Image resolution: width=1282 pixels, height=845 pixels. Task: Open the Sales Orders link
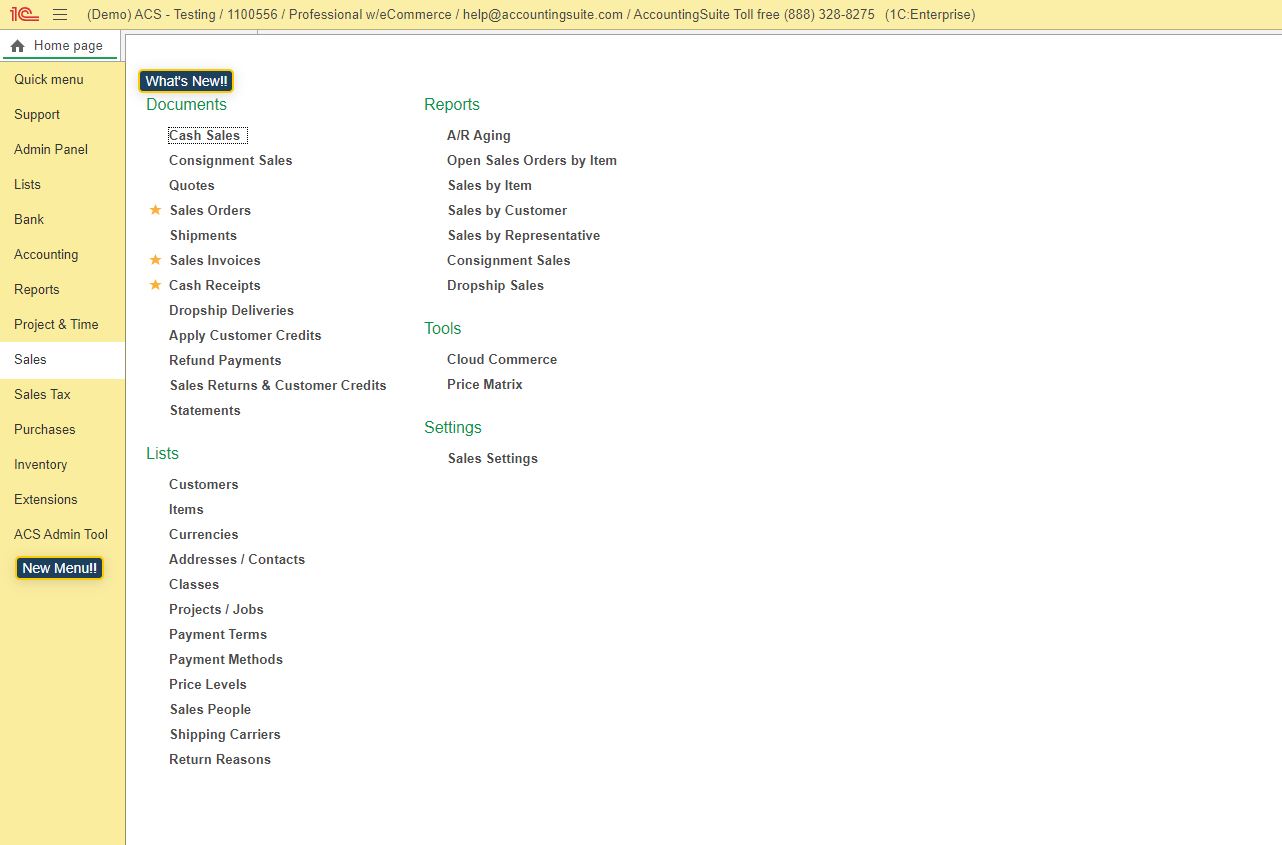[x=210, y=211]
